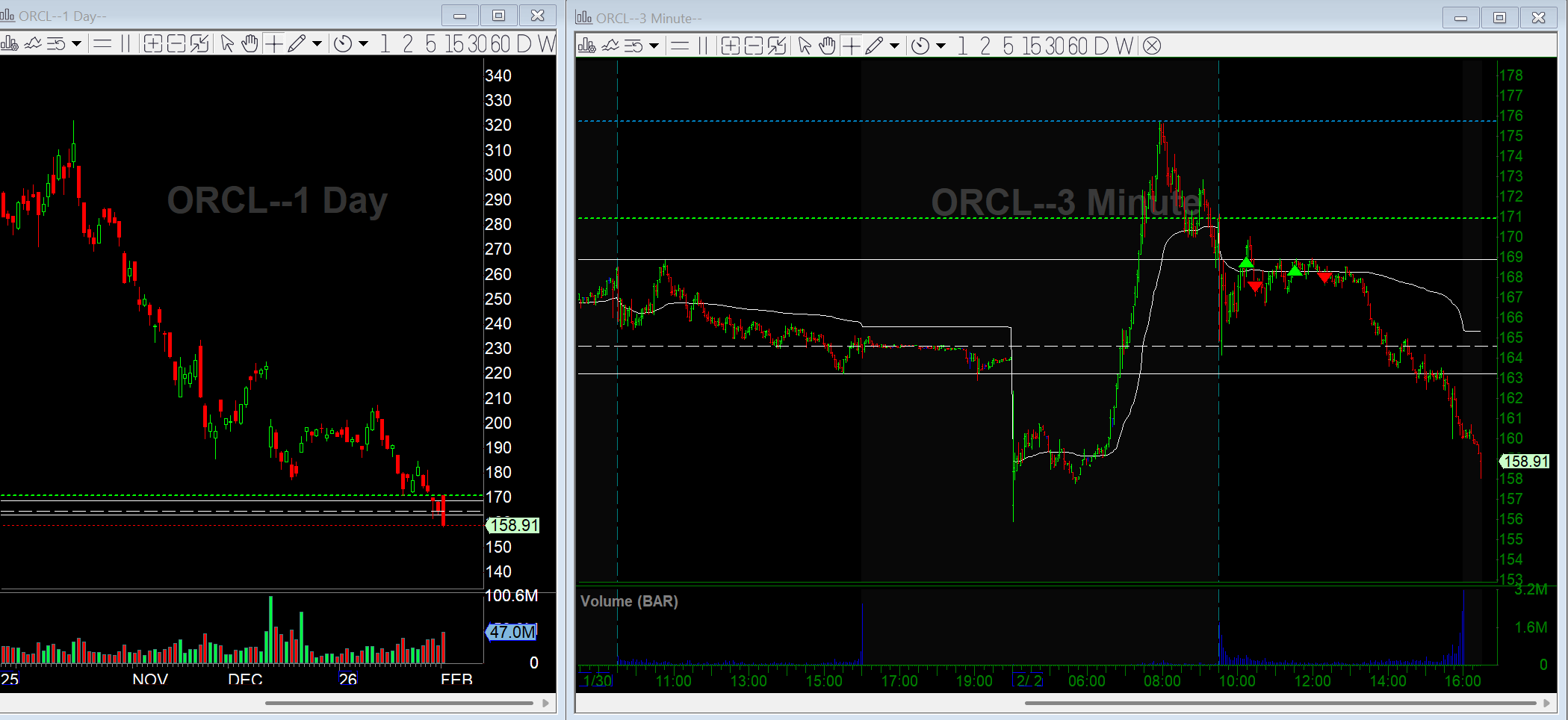Select Daily timeframe D in 1 Day window
1568x720 pixels.
tap(524, 44)
